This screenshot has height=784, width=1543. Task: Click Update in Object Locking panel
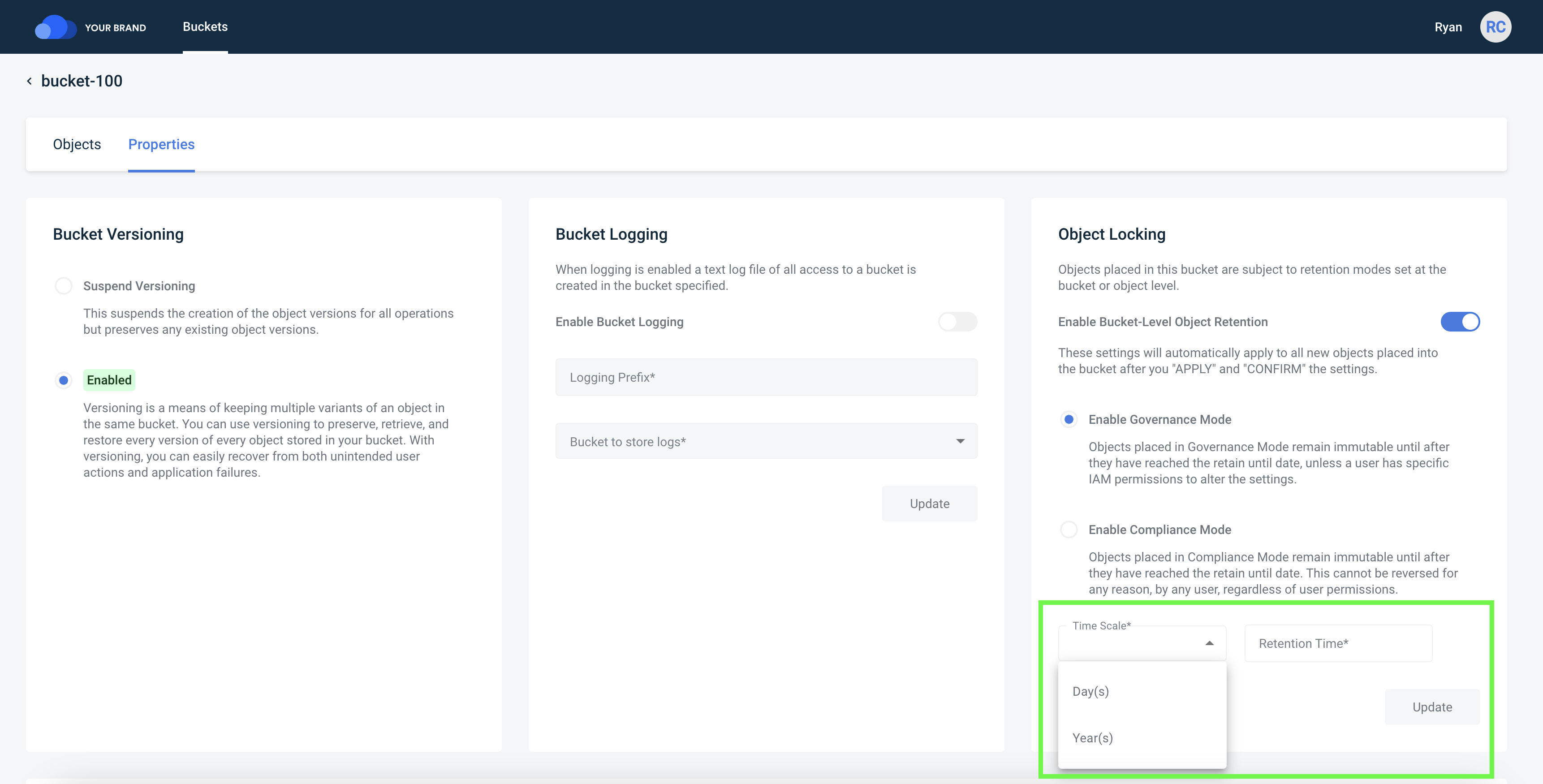[1431, 707]
